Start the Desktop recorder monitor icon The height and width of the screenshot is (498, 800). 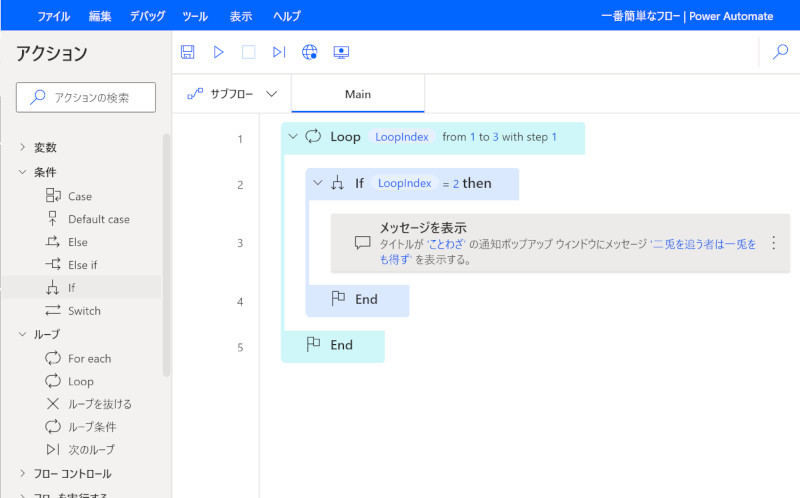coord(341,52)
